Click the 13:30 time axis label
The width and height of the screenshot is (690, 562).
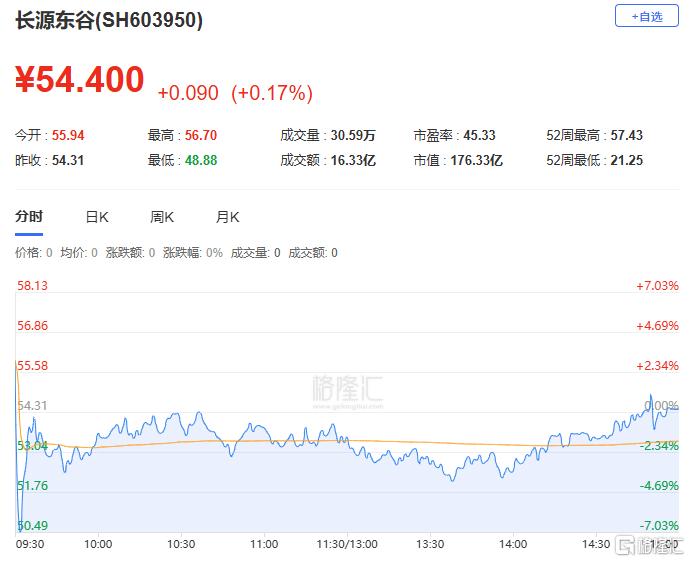(x=430, y=544)
